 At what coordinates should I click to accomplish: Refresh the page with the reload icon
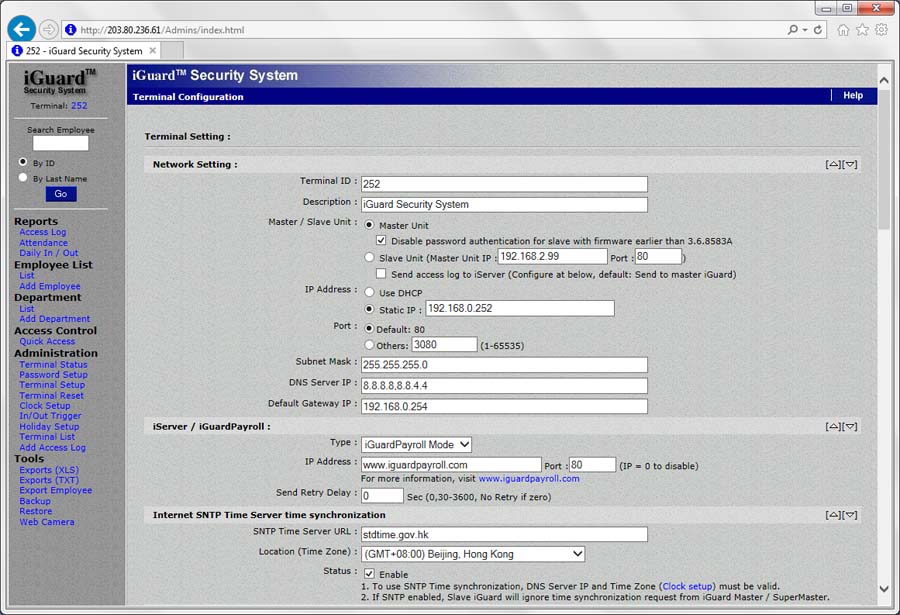point(817,29)
